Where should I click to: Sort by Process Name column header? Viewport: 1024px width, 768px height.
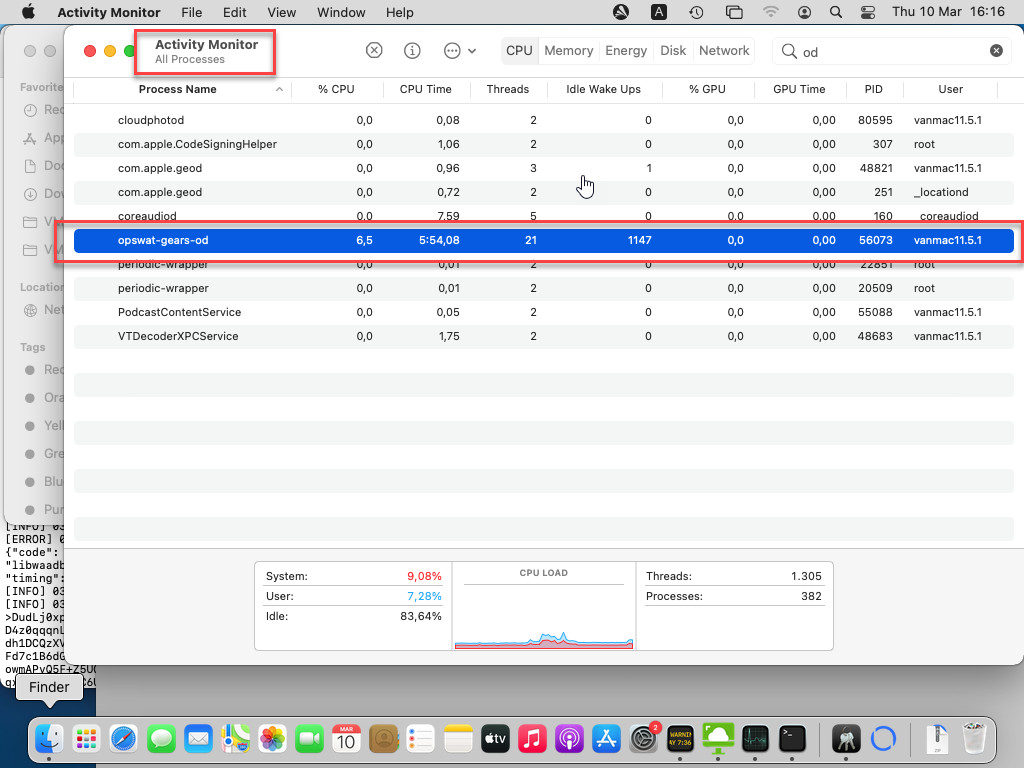178,89
